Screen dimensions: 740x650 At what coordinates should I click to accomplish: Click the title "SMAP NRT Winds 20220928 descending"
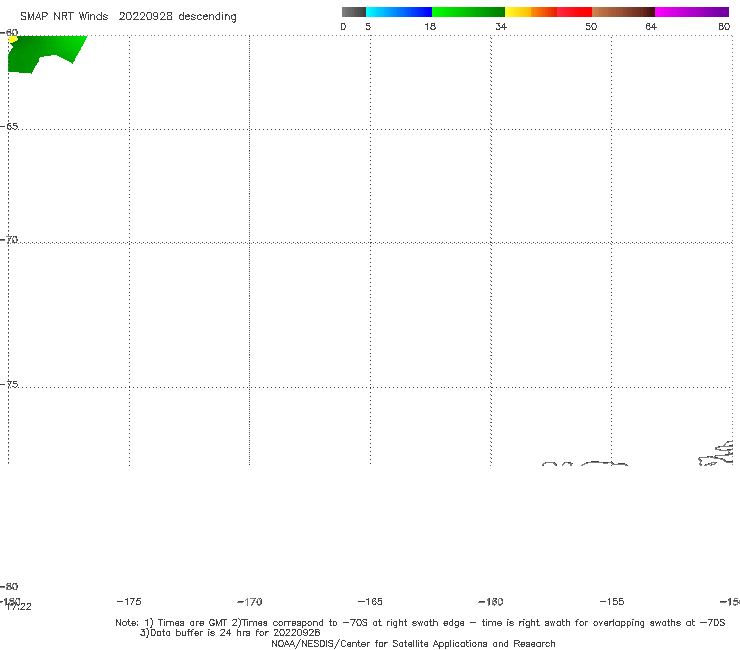point(128,17)
